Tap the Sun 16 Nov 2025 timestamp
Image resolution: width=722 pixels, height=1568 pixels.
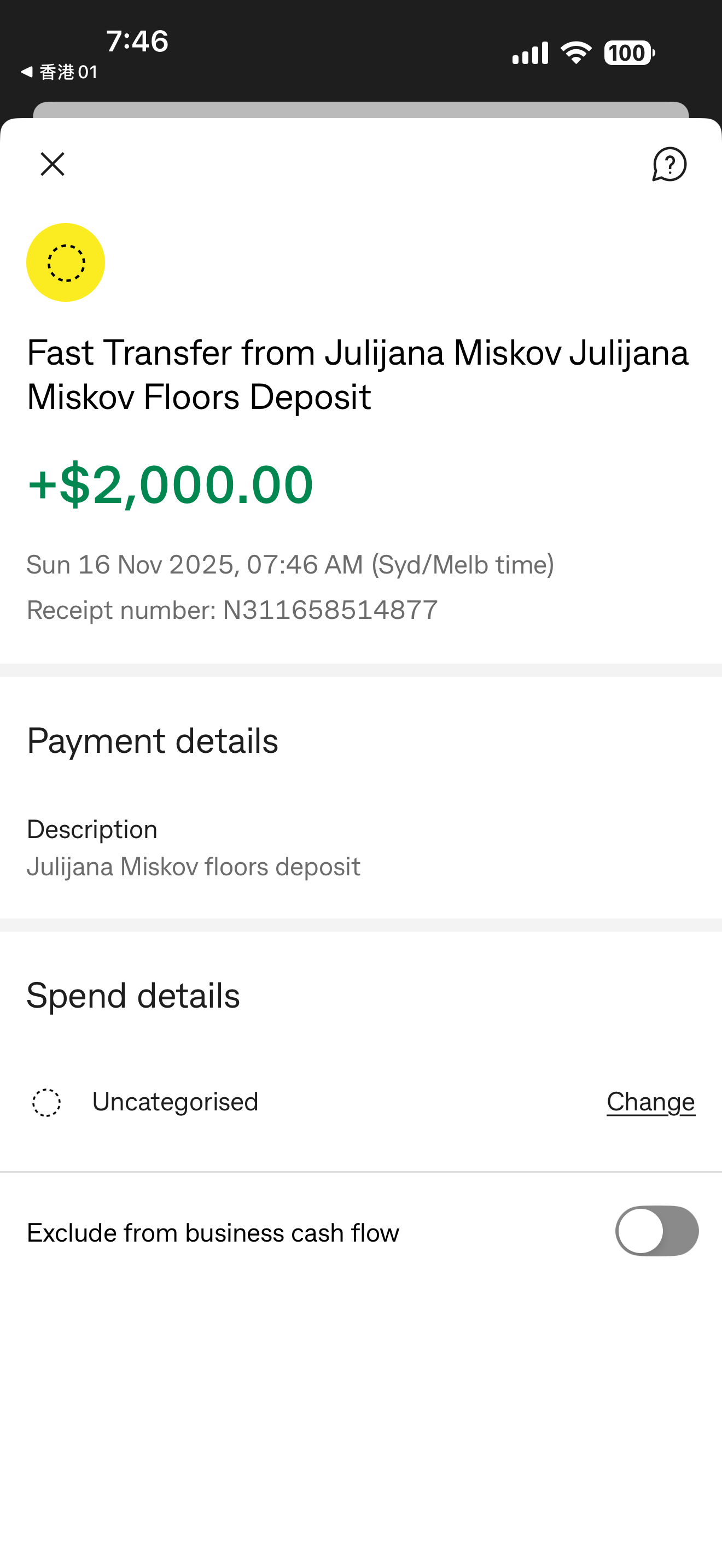290,564
